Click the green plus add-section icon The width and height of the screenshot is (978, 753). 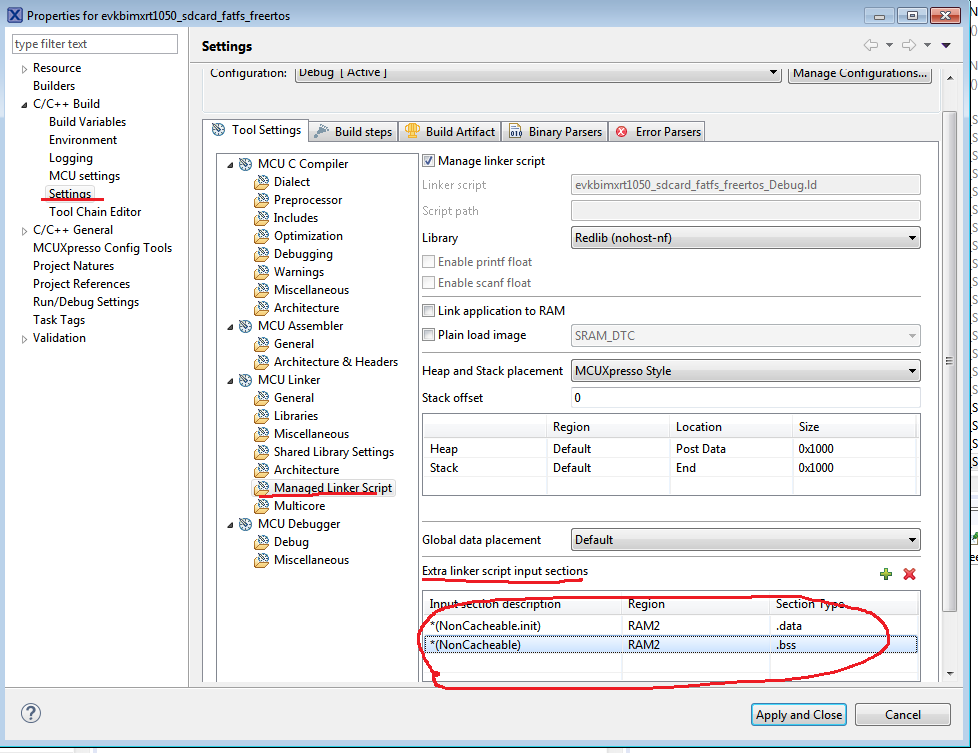pyautogui.click(x=886, y=574)
